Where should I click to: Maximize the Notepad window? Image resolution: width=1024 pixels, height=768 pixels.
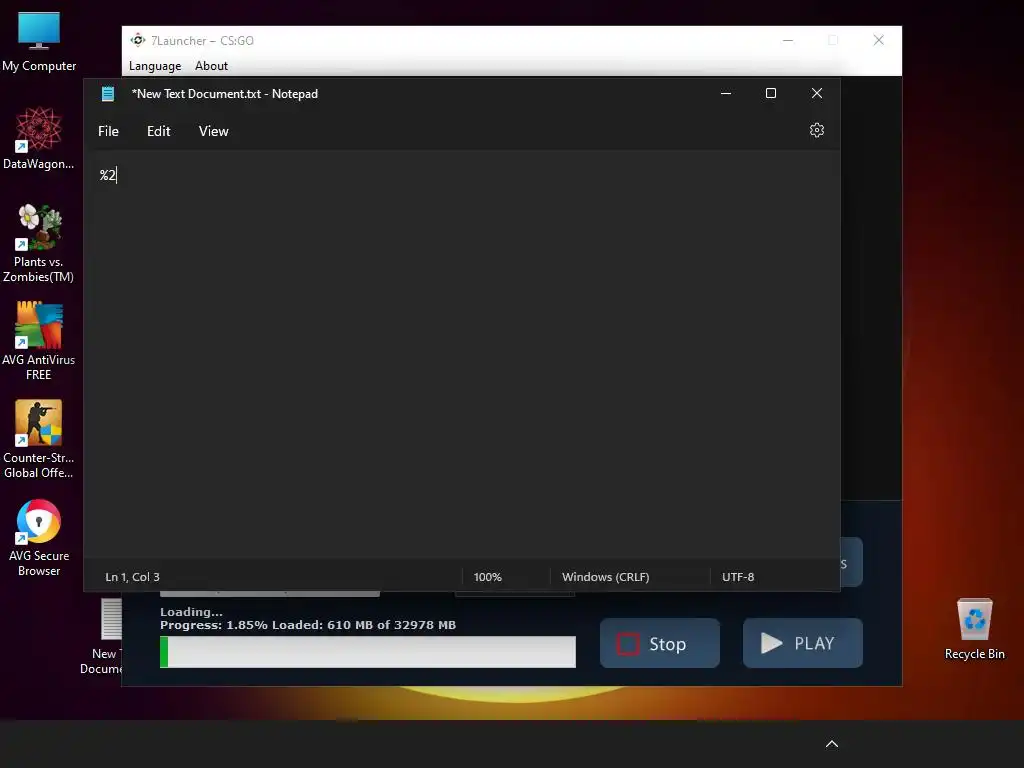pyautogui.click(x=771, y=93)
